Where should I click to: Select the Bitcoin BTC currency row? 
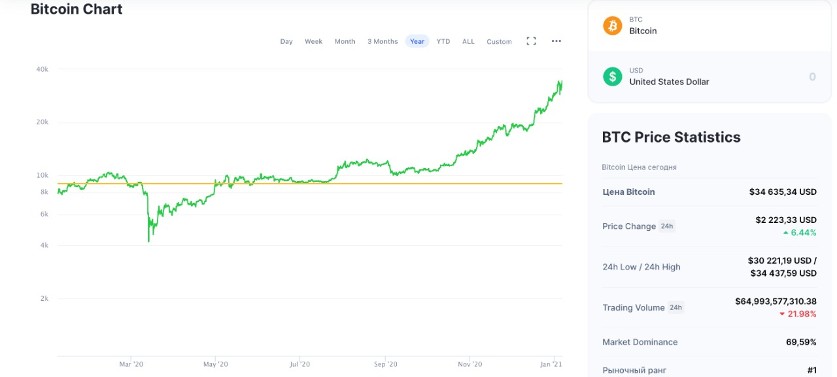(709, 26)
